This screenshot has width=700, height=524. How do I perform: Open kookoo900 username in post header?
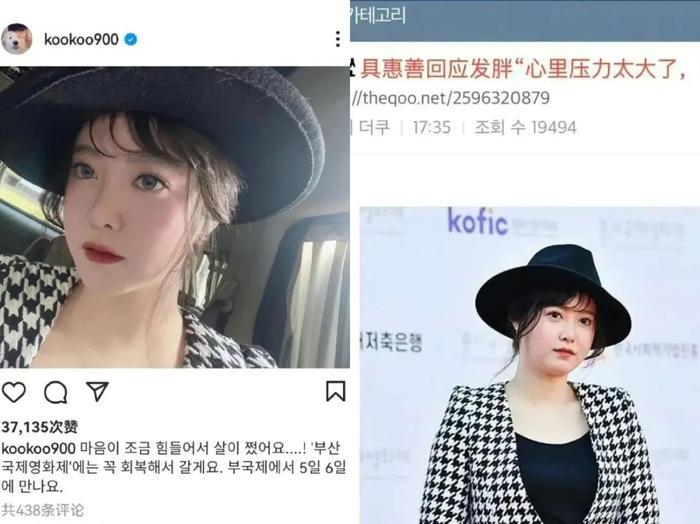[81, 39]
